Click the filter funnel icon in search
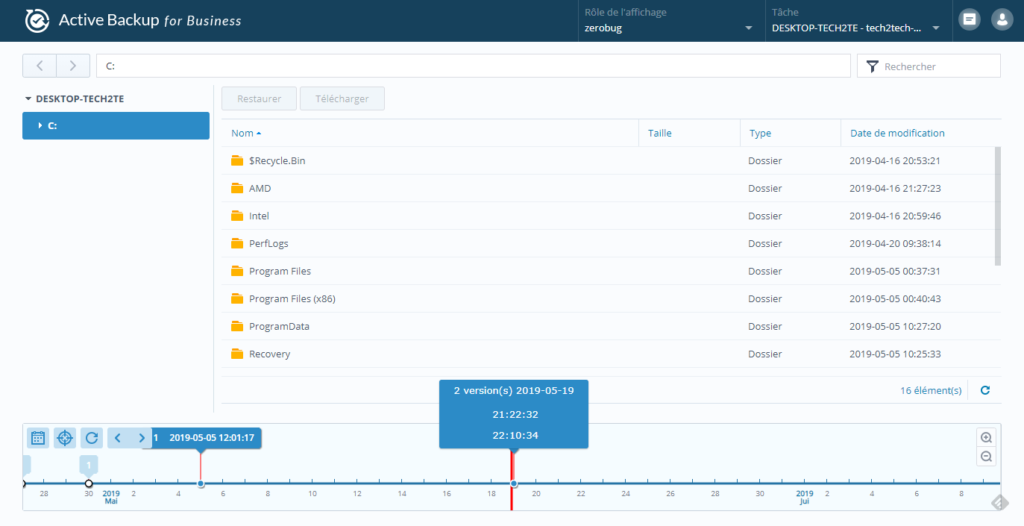Viewport: 1024px width, 526px height. tap(872, 66)
